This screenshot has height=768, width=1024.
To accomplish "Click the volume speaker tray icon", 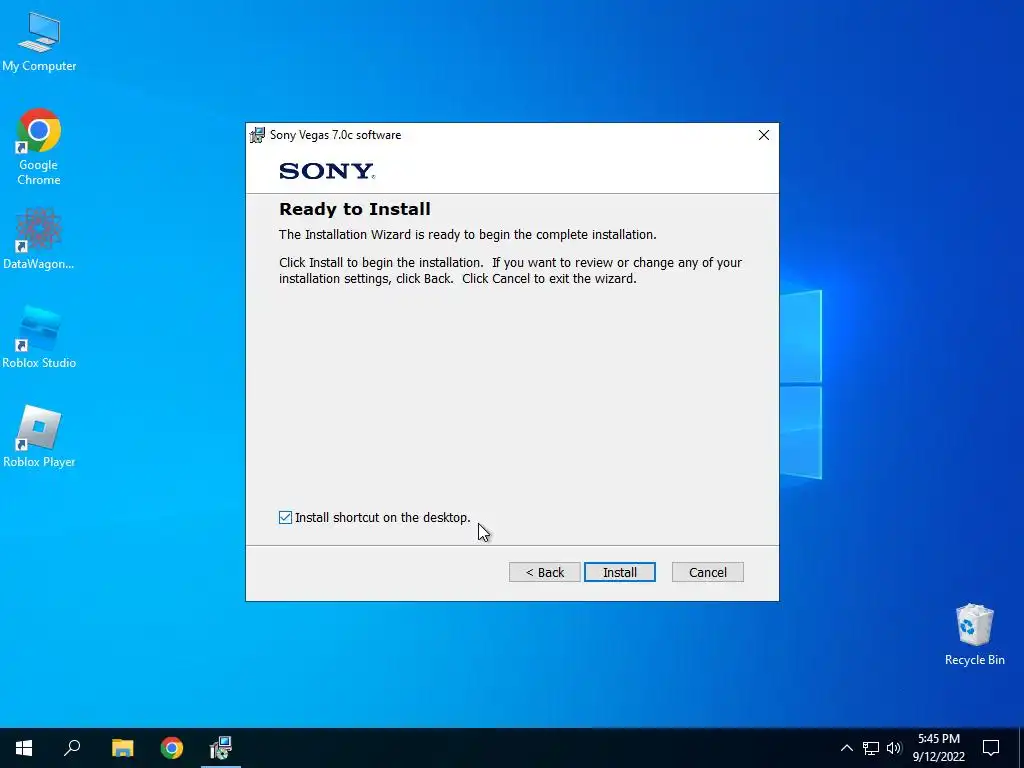I will point(894,748).
